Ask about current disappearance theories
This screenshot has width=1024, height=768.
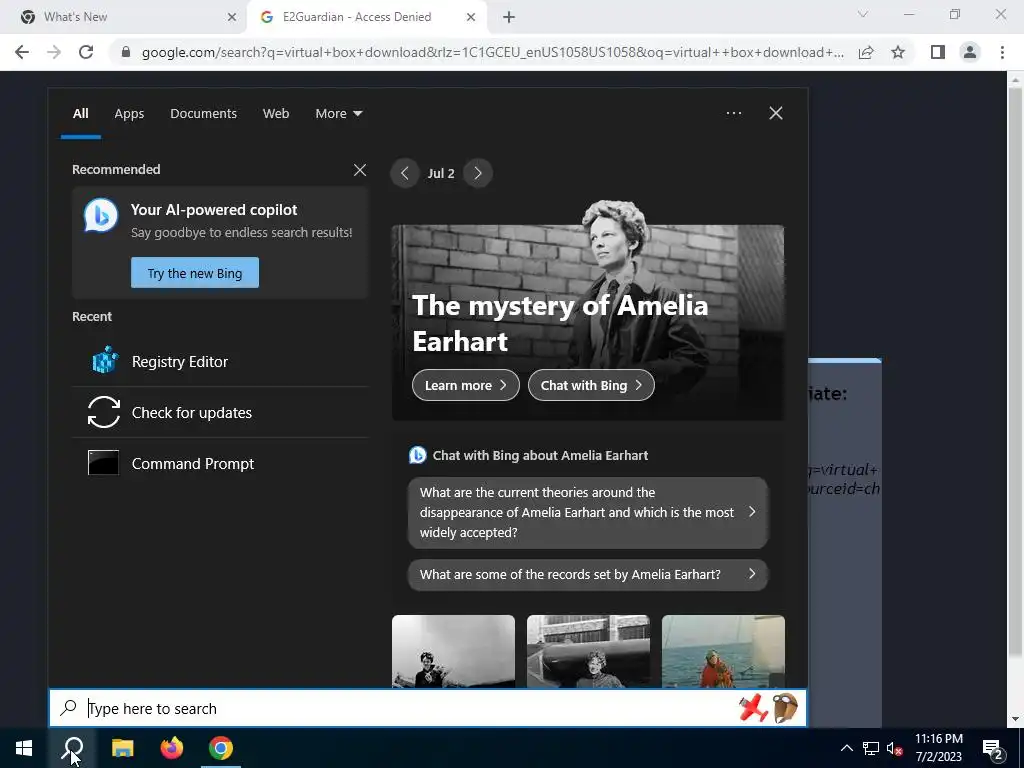click(588, 513)
